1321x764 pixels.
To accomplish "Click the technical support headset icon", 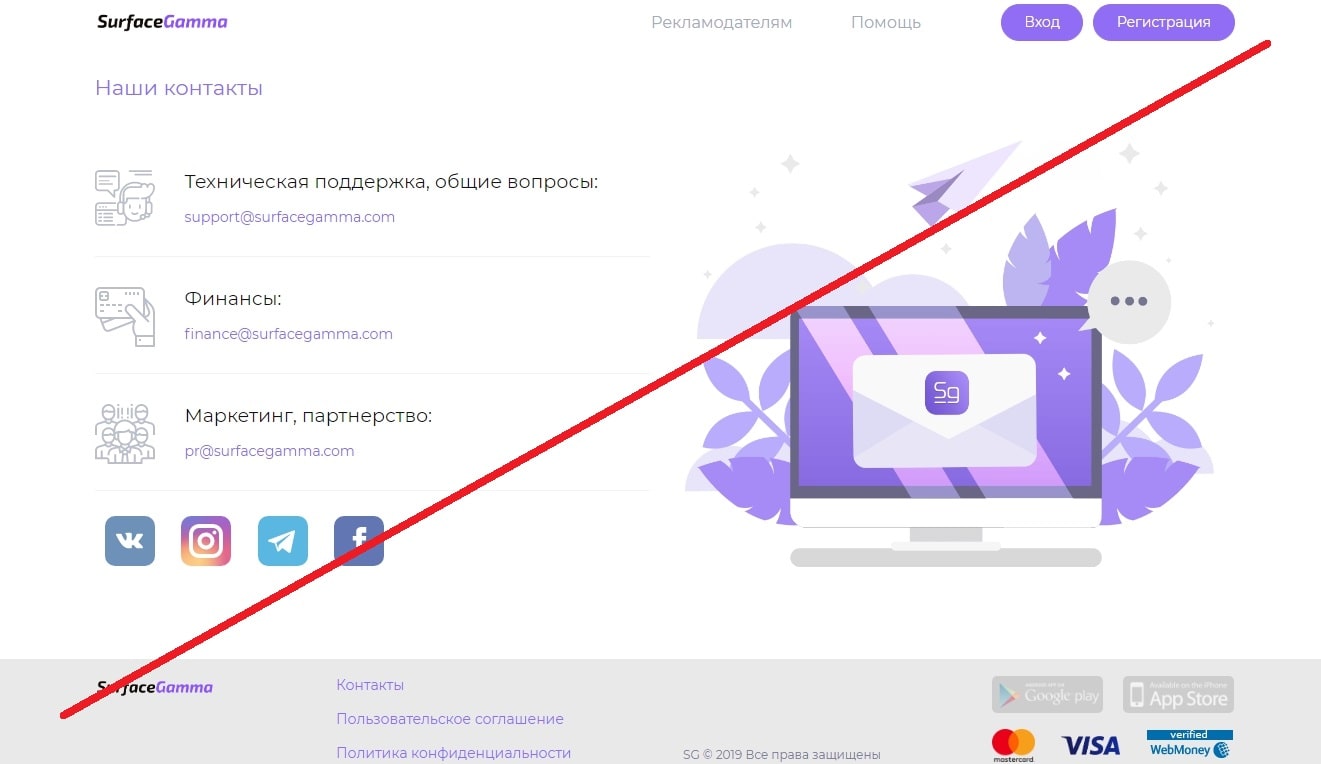I will coord(125,197).
